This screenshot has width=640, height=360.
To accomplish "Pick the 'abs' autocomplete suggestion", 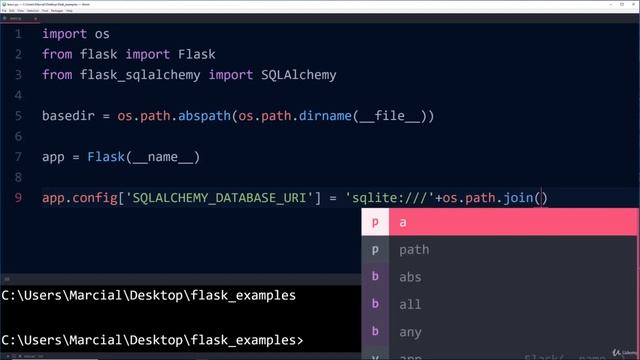I will (500, 277).
